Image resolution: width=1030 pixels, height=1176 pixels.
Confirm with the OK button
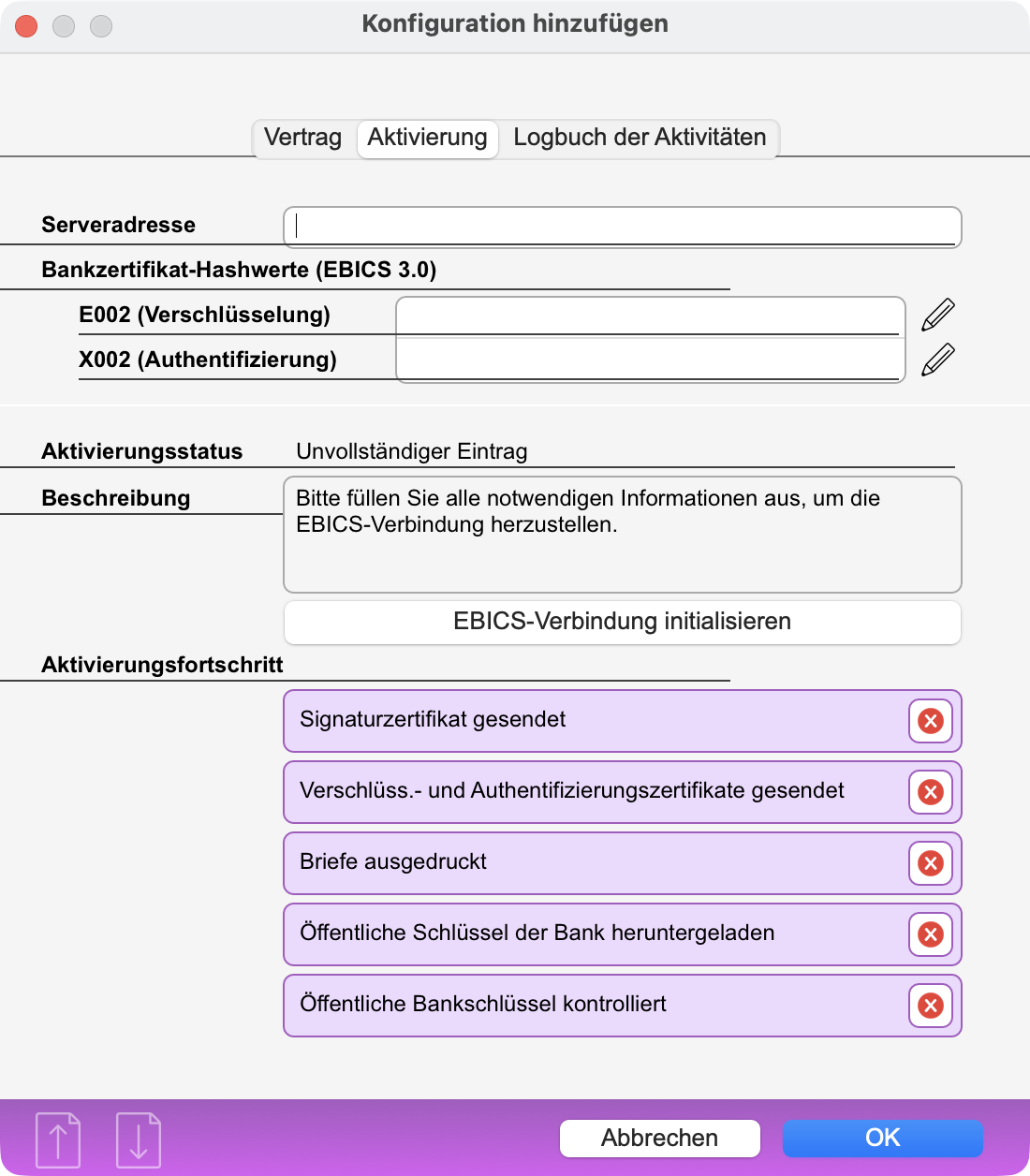point(882,1138)
